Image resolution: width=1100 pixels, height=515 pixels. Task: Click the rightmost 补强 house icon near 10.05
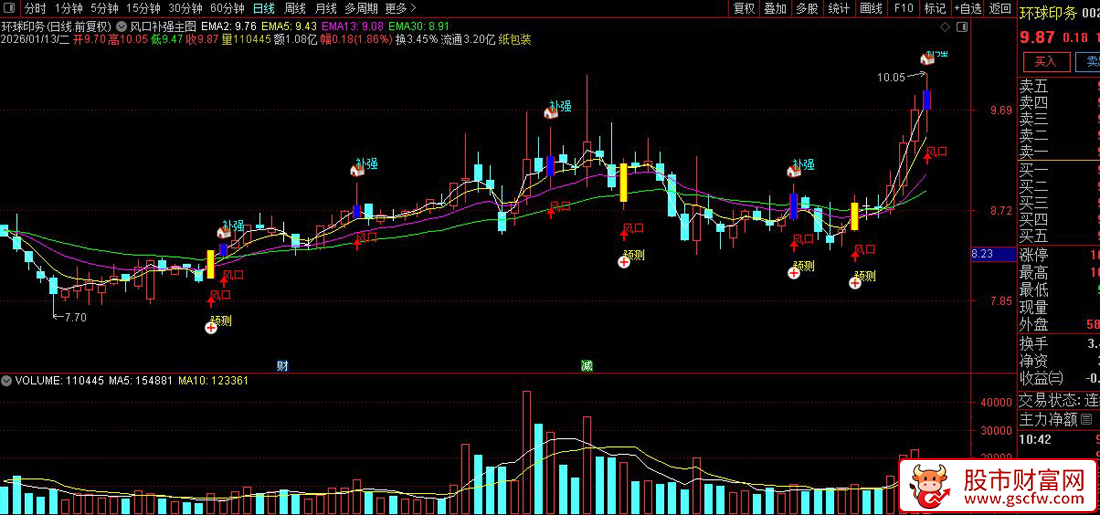tap(928, 59)
